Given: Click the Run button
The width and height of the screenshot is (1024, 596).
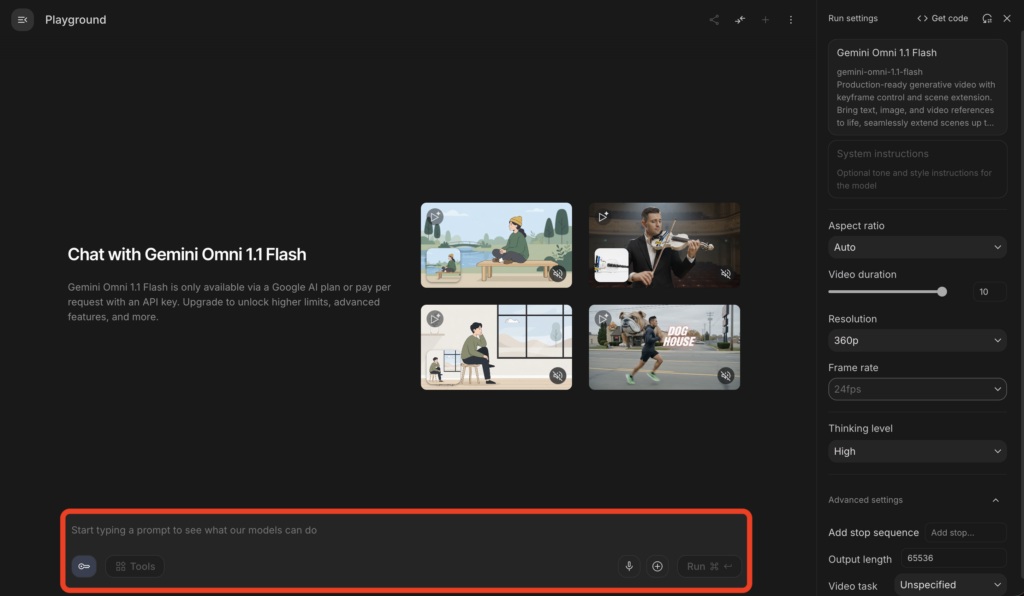Looking at the screenshot, I should (x=709, y=566).
